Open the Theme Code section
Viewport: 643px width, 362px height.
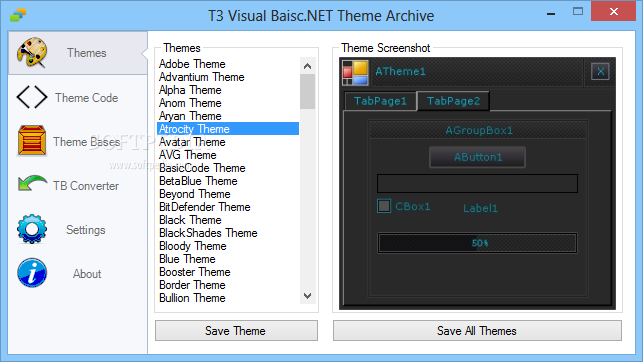pos(78,98)
